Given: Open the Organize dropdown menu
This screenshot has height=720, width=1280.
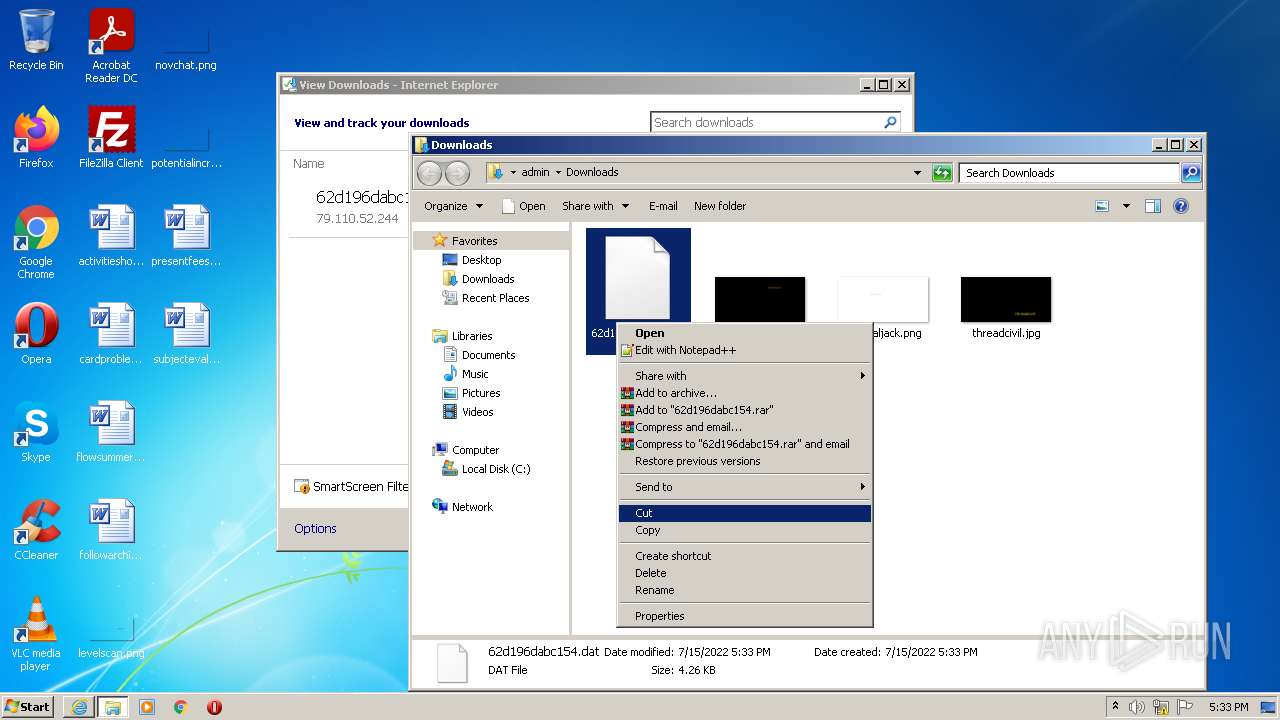Looking at the screenshot, I should pyautogui.click(x=453, y=206).
